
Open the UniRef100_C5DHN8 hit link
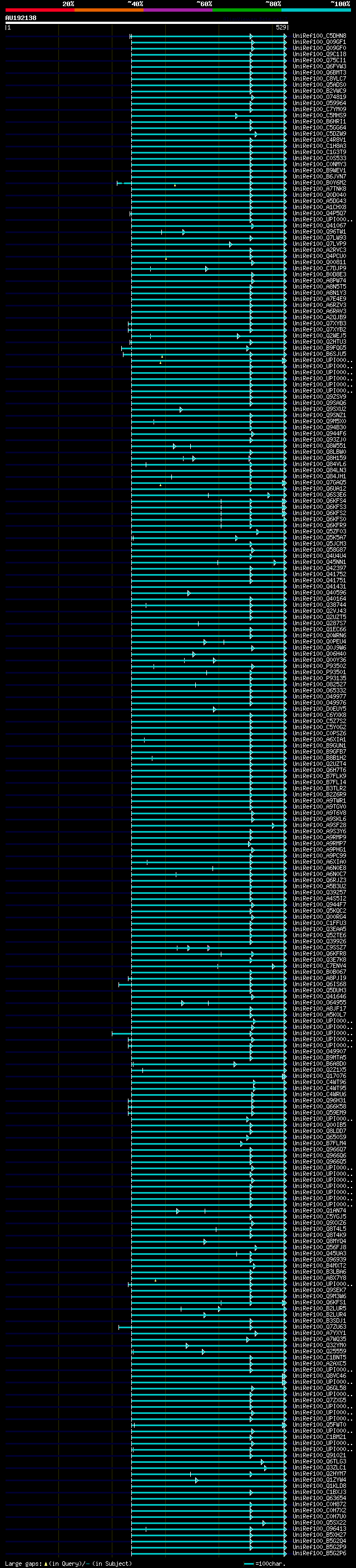click(319, 37)
